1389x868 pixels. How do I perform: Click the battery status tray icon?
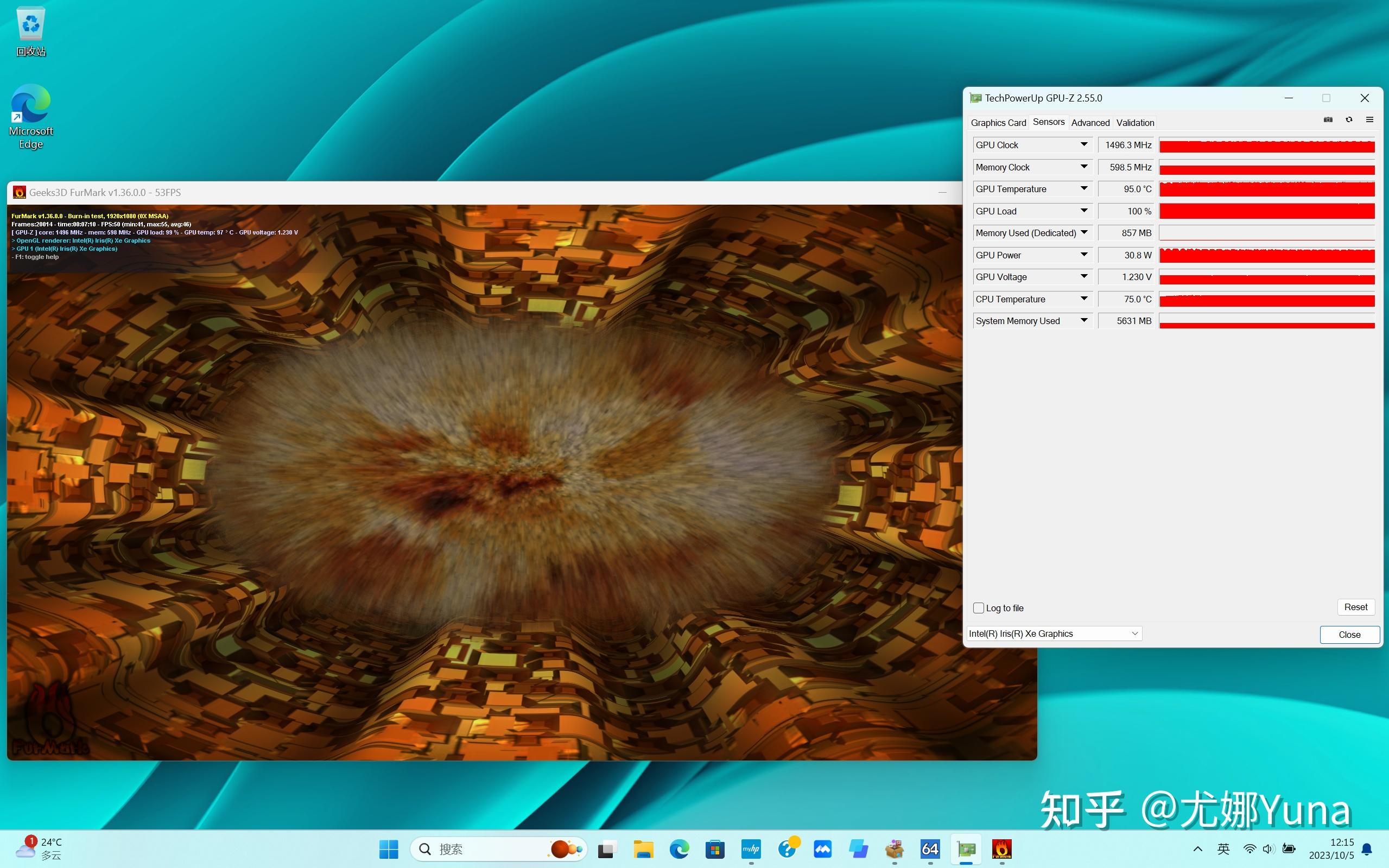(1289, 849)
